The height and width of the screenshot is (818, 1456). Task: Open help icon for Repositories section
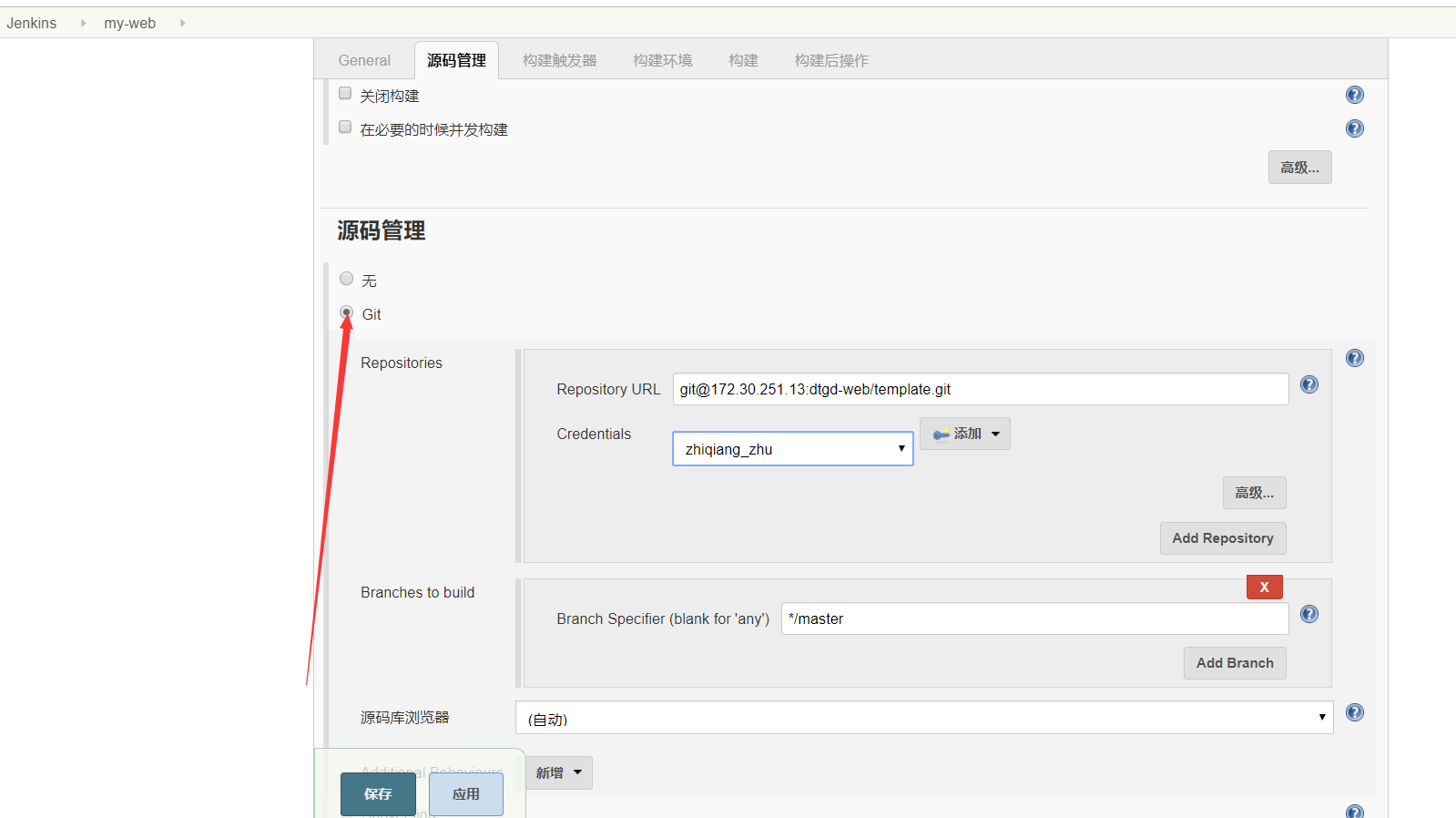[x=1355, y=358]
